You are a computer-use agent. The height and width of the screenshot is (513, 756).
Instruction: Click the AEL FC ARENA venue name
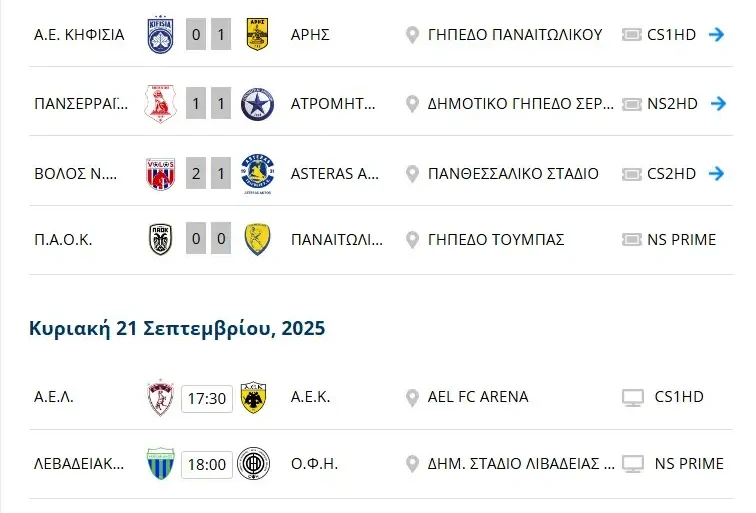tap(478, 397)
